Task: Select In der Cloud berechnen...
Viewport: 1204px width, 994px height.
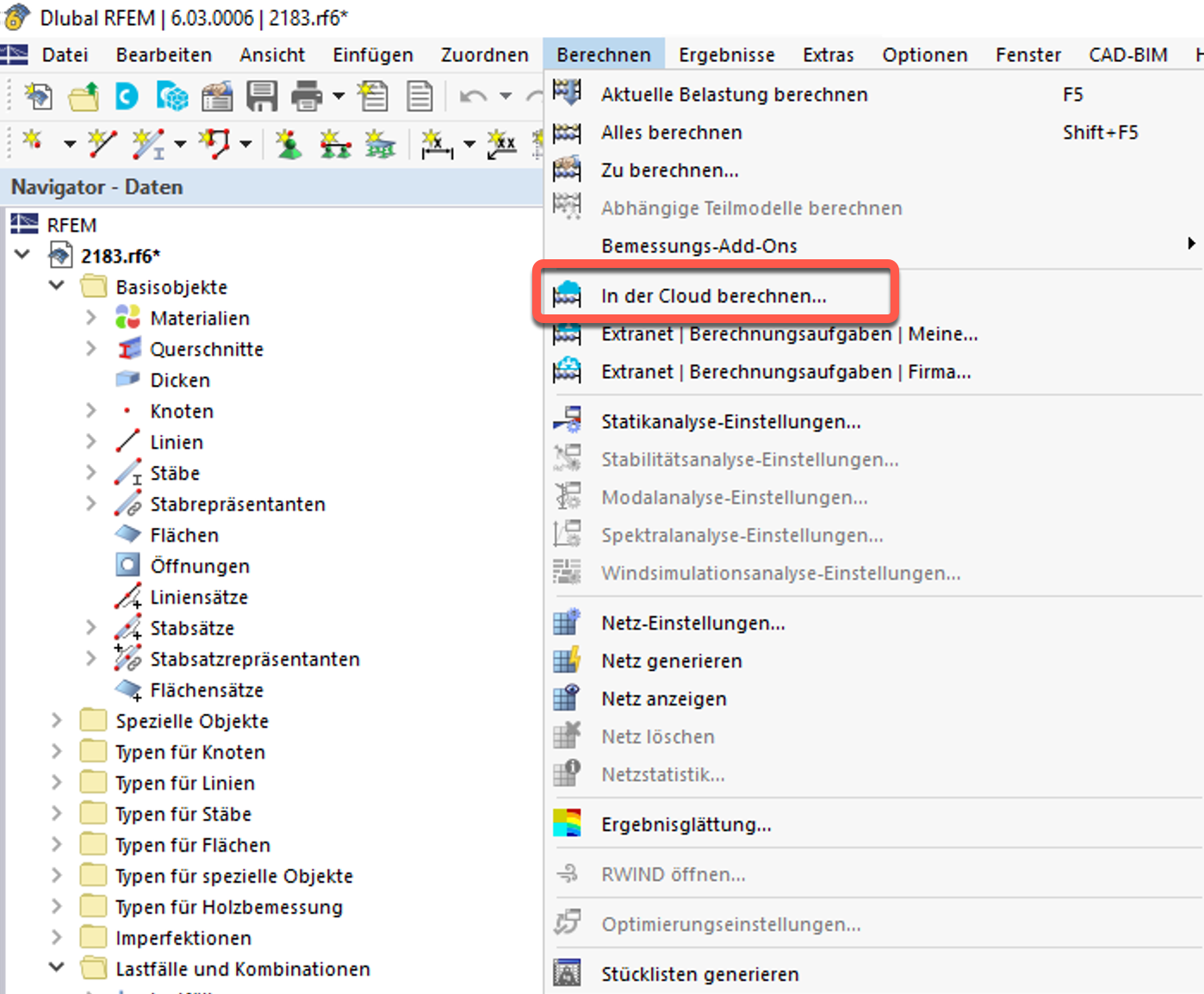Action: (874, 295)
